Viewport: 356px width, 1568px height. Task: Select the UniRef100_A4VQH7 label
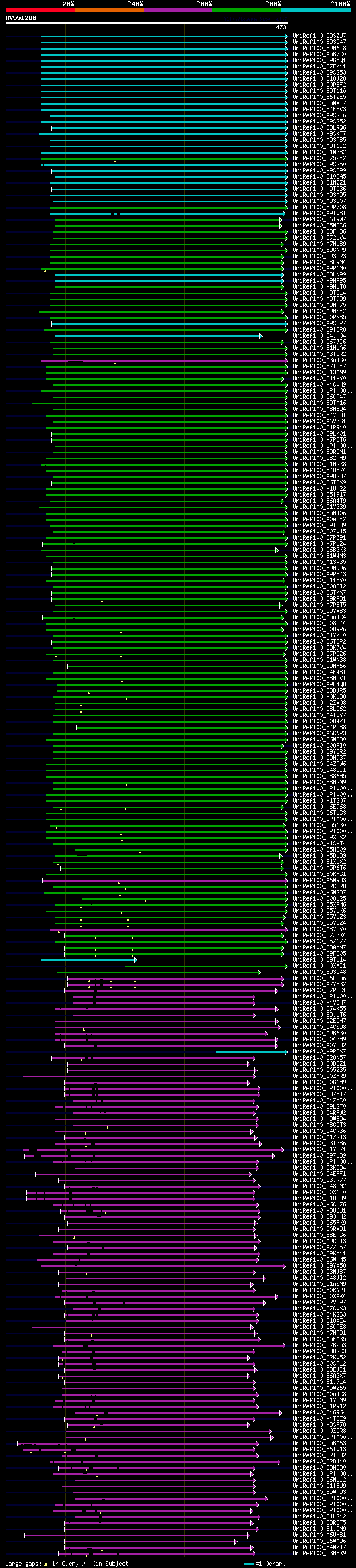click(319, 1003)
